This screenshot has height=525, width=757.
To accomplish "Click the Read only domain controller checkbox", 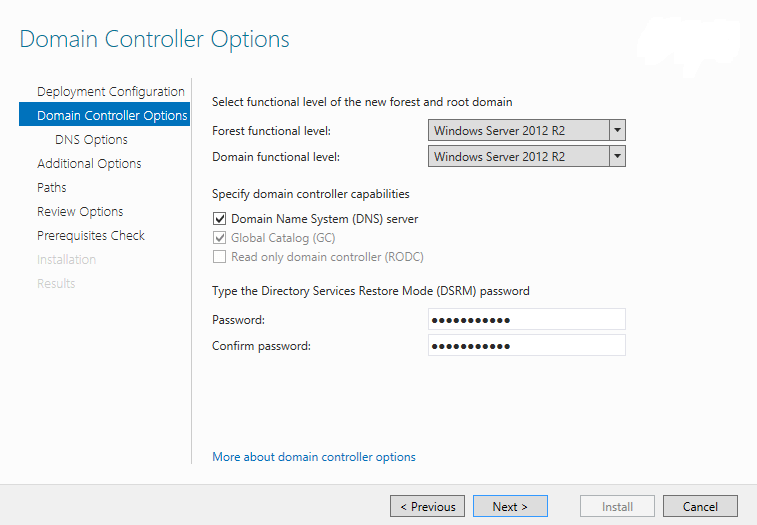I will [219, 257].
